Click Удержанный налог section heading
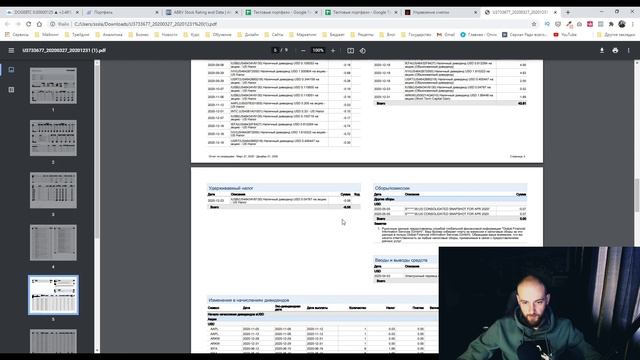This screenshot has width=640, height=360. 231,188
